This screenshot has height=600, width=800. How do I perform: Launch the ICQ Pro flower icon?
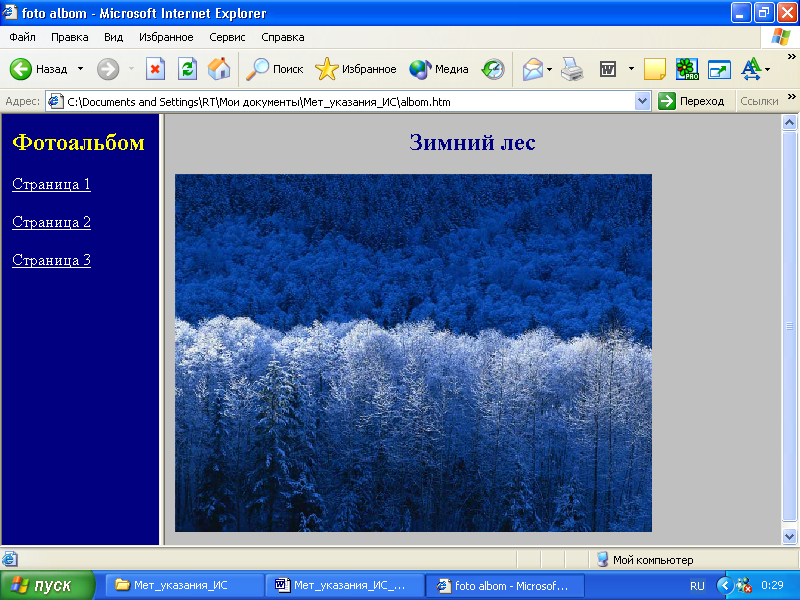[687, 69]
